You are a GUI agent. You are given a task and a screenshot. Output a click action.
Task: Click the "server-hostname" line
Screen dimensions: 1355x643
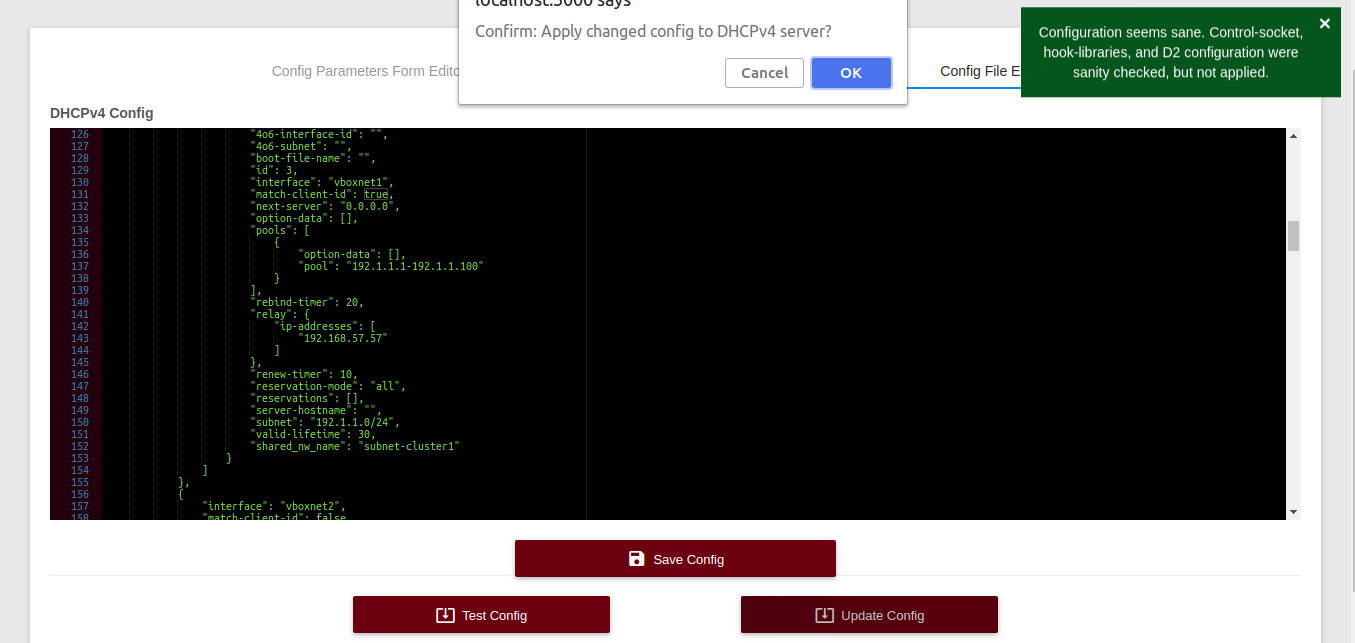tap(316, 410)
